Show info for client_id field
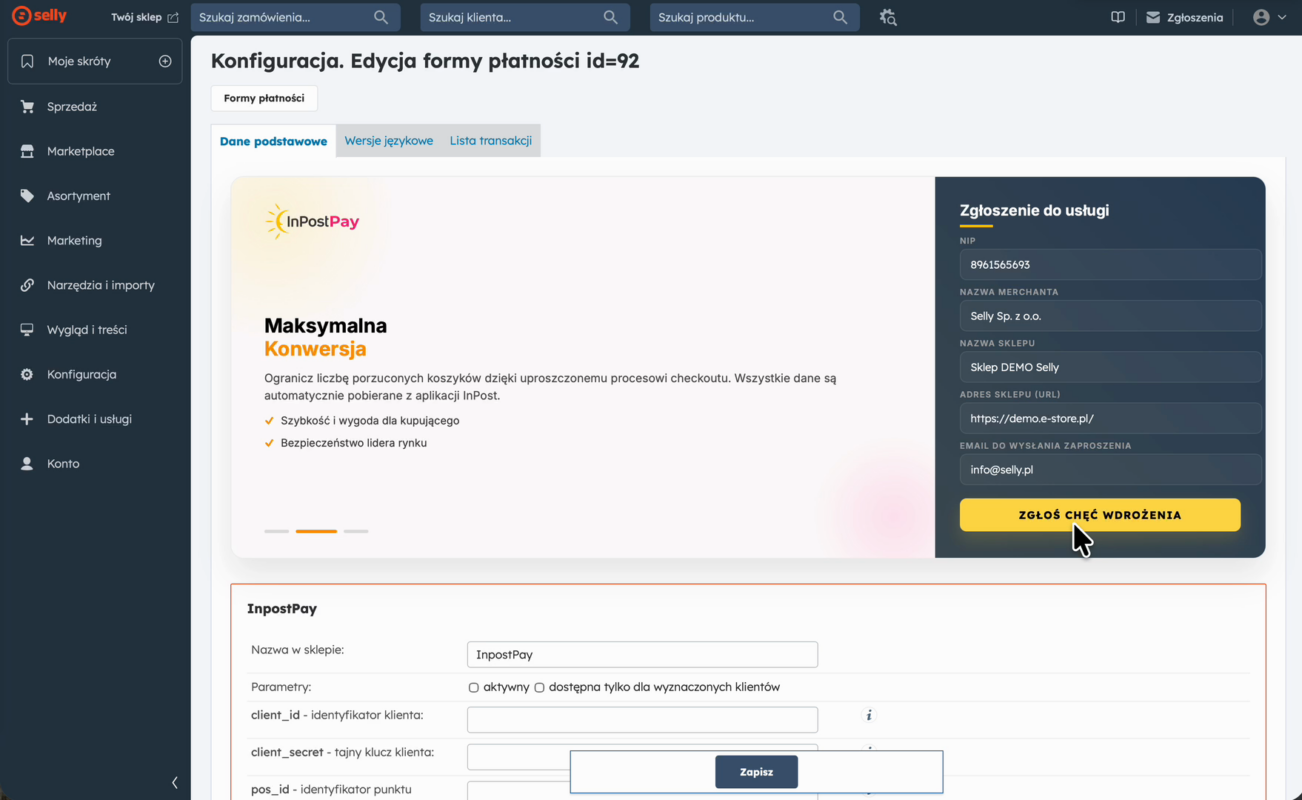Screen dimensions: 1302x800 point(869,715)
